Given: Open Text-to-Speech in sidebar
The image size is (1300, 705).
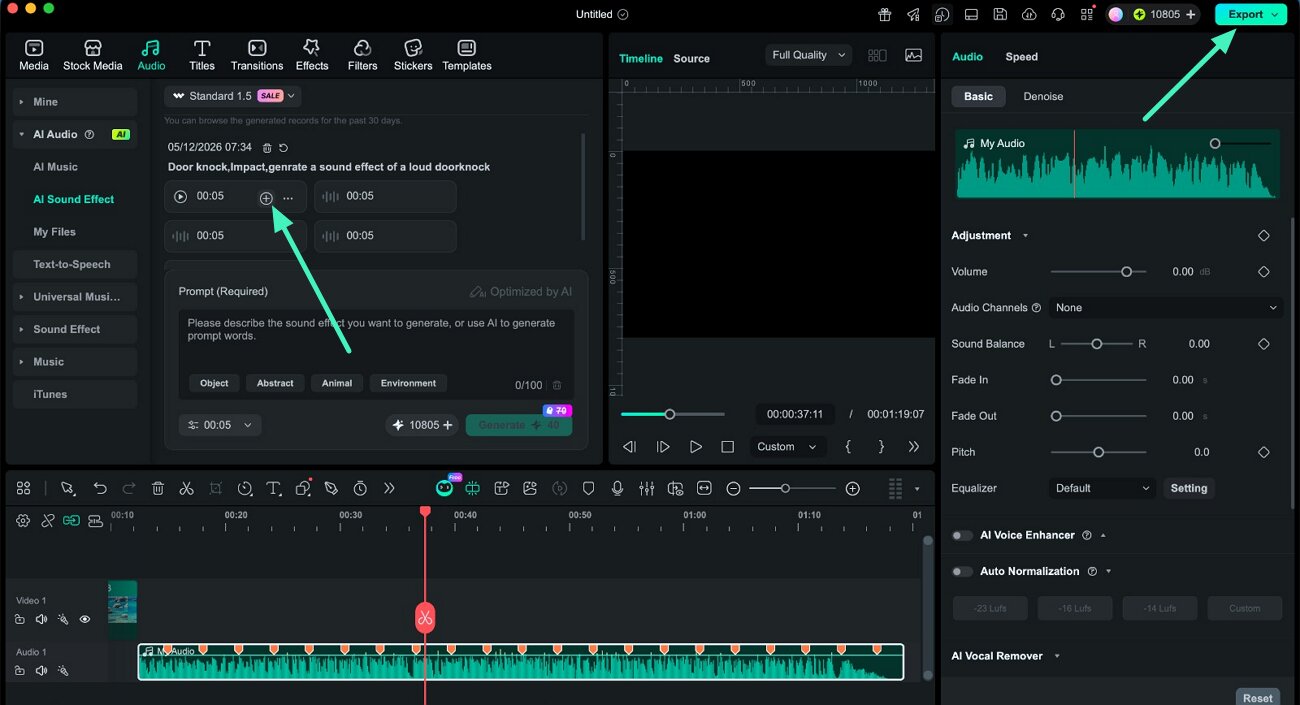Looking at the screenshot, I should (75, 264).
